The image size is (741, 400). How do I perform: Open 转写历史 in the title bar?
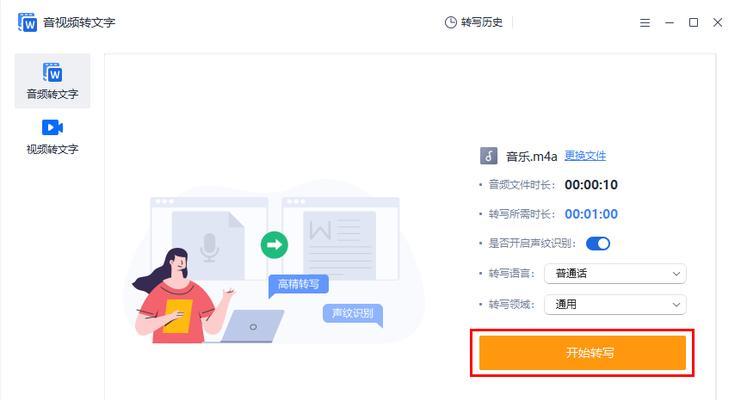pyautogui.click(x=474, y=22)
